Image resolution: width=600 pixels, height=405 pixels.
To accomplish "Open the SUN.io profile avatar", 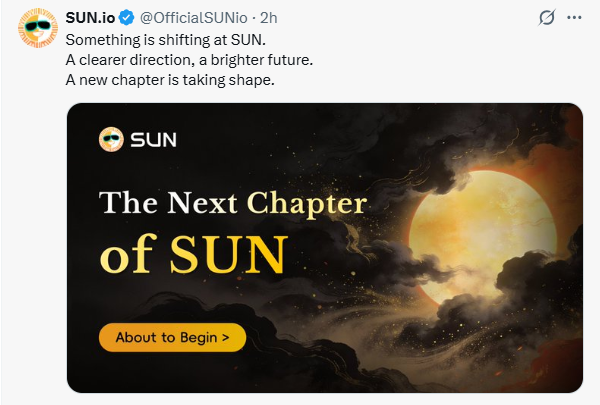I will coord(37,27).
